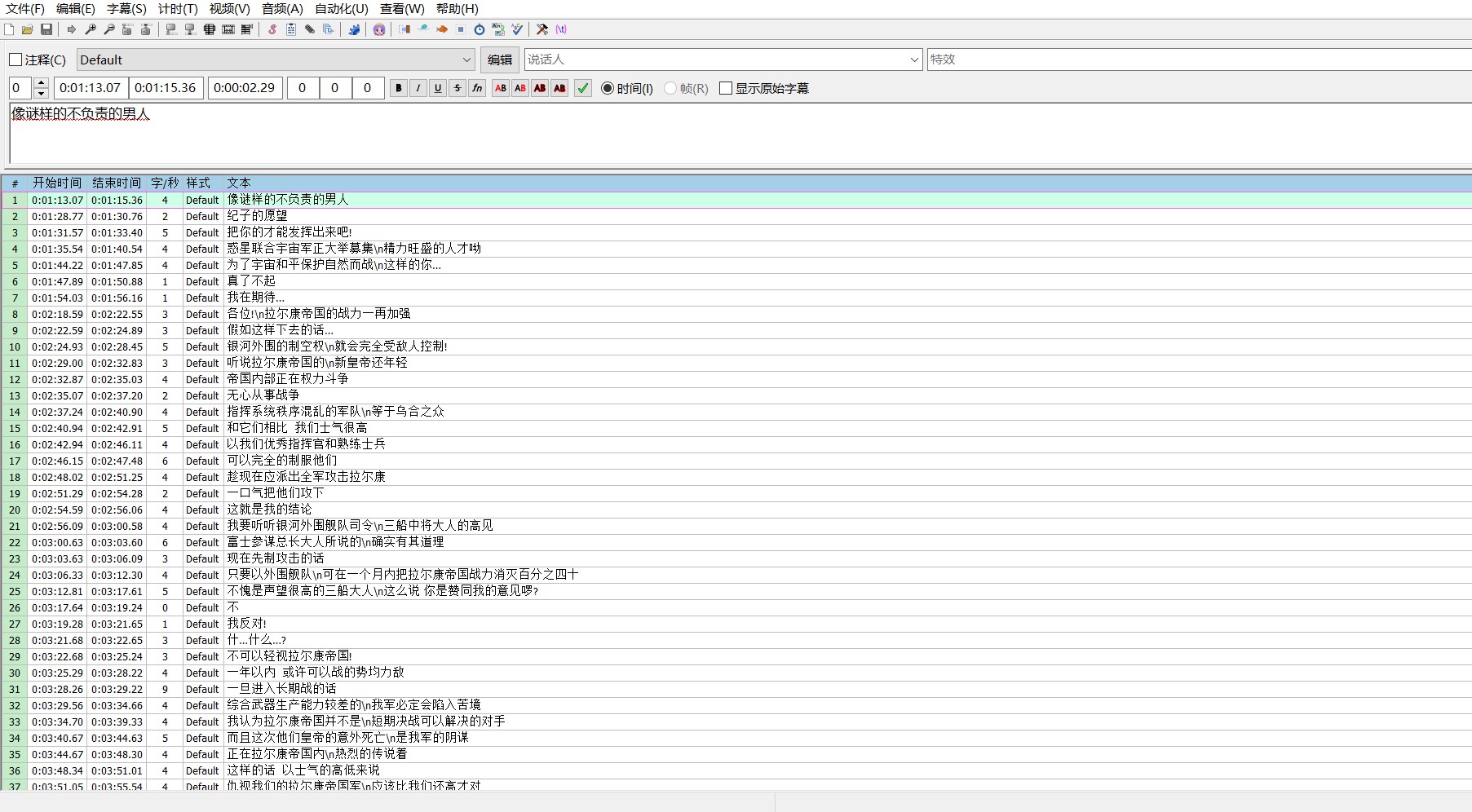1472x812 pixels.
Task: Toggle underline formatting button
Action: tap(438, 88)
